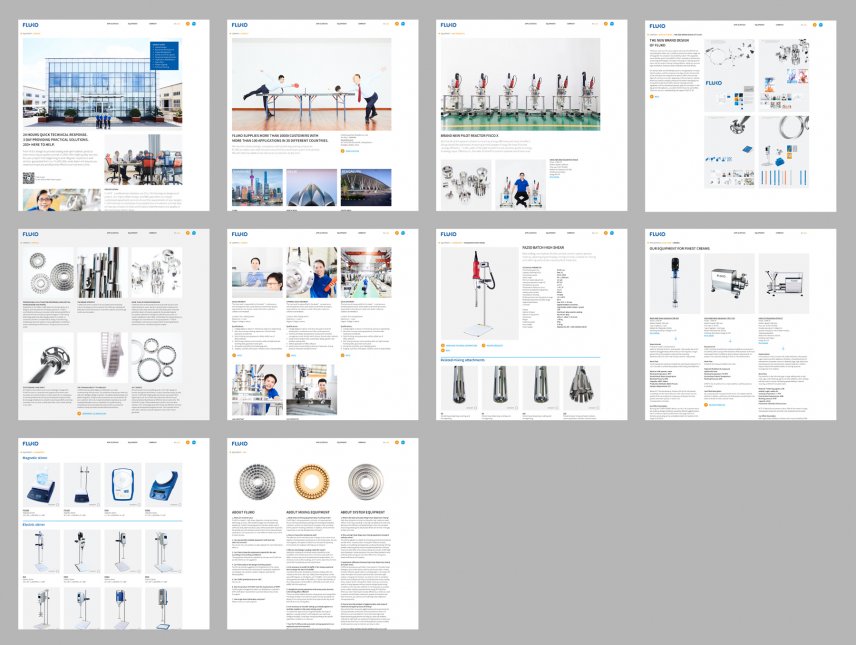The height and width of the screenshot is (645, 856).
Task: Open Equipment menu on the finest creams page
Action: click(x=760, y=233)
